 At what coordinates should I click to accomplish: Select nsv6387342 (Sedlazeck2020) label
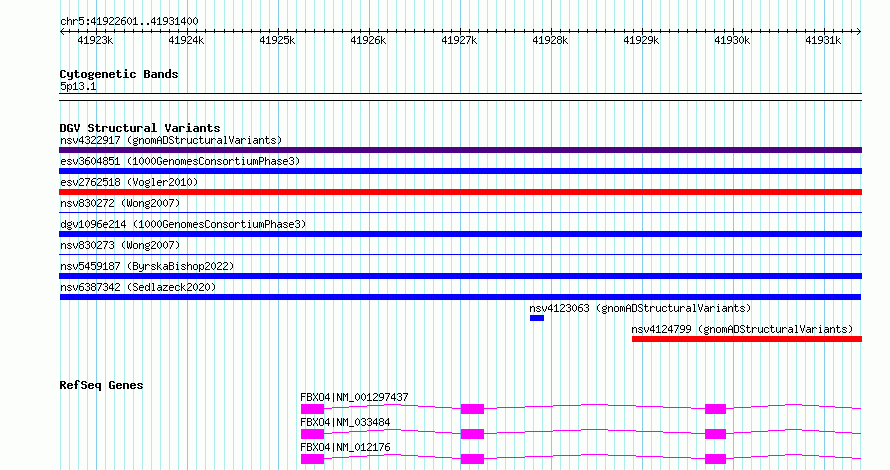(x=138, y=287)
